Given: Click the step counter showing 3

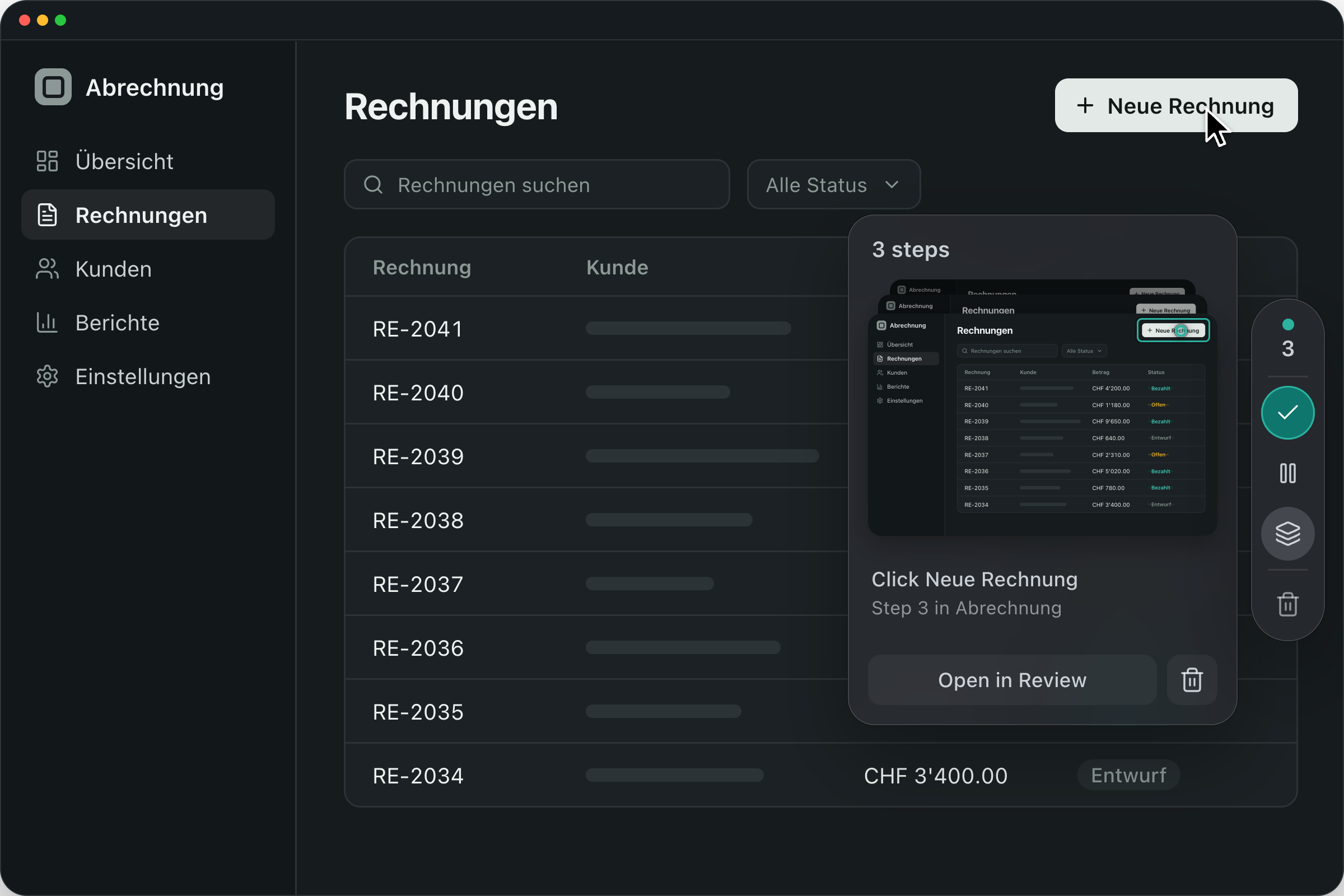Looking at the screenshot, I should point(1287,348).
